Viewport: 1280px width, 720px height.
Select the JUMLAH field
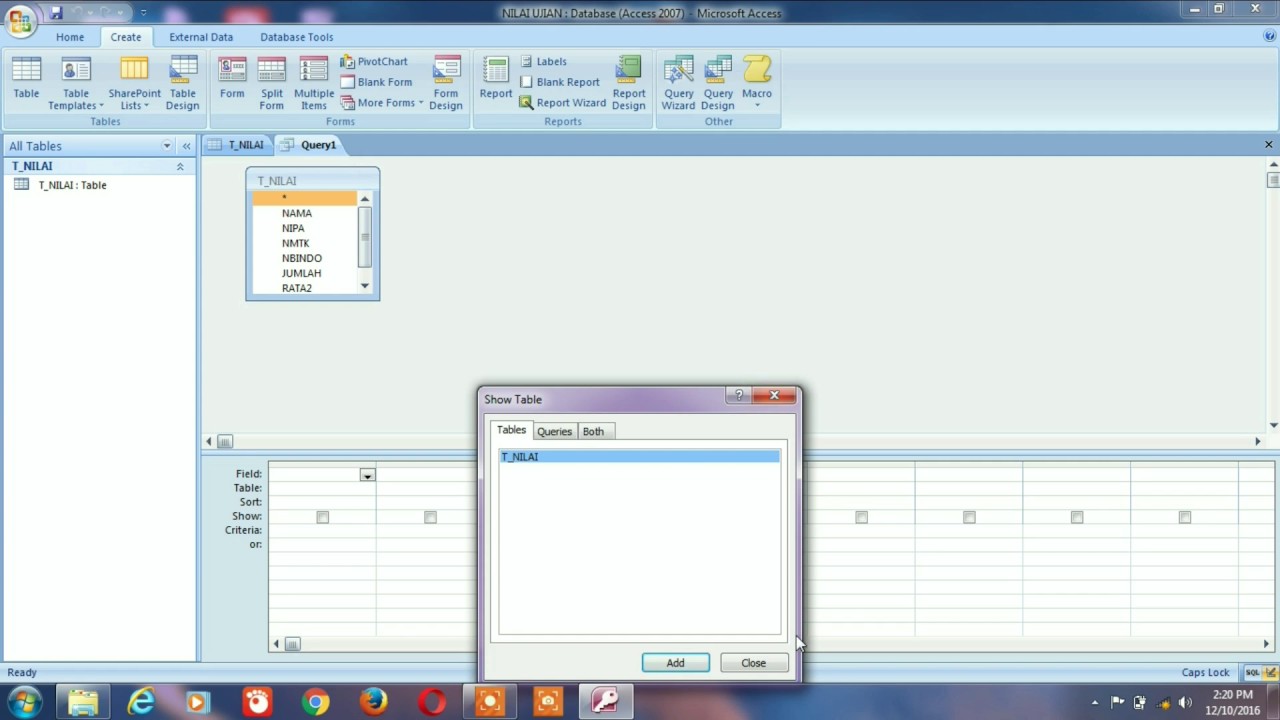[301, 273]
